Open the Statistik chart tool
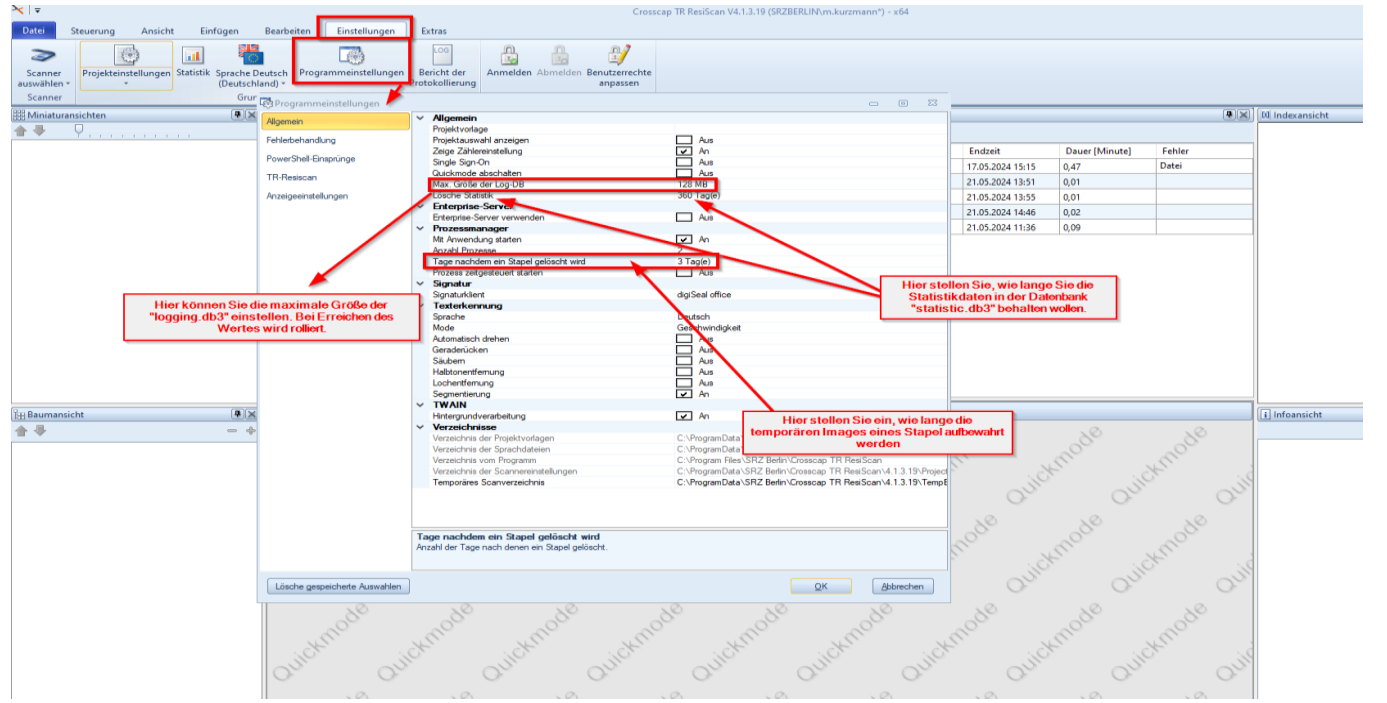This screenshot has height=703, width=1387. click(x=193, y=61)
